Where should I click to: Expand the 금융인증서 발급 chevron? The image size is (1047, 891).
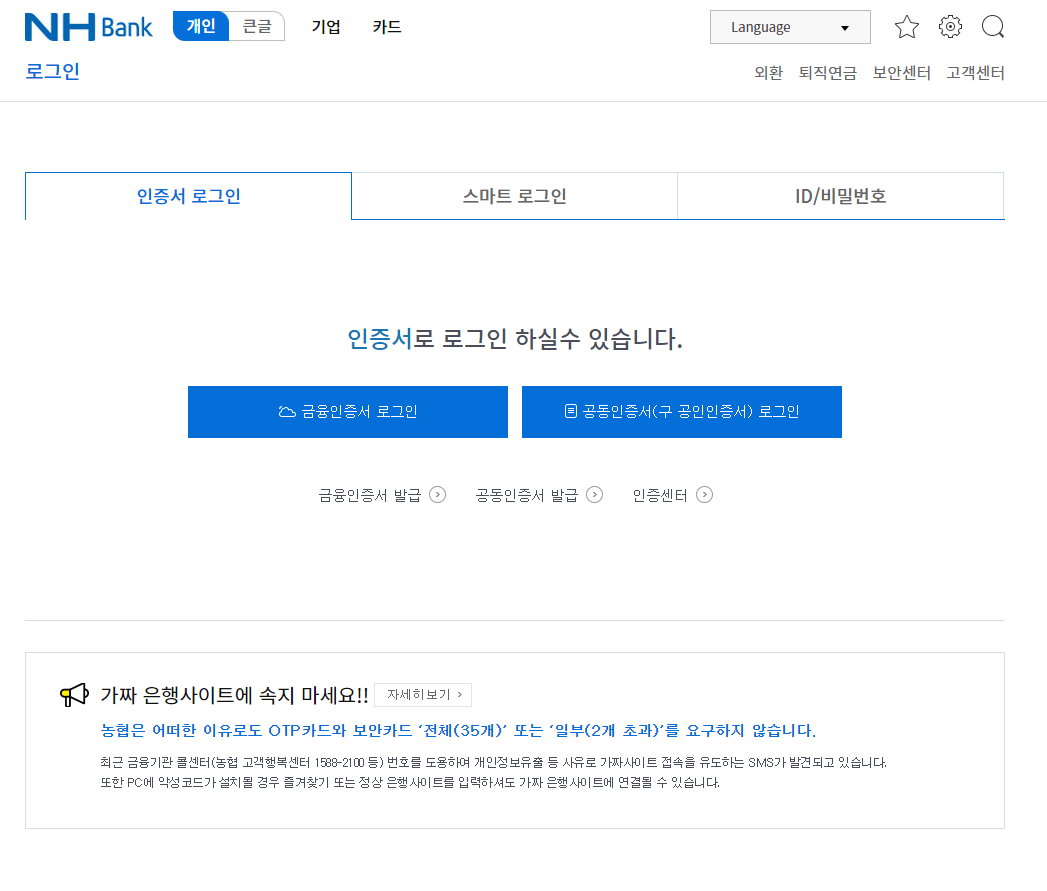pyautogui.click(x=436, y=494)
